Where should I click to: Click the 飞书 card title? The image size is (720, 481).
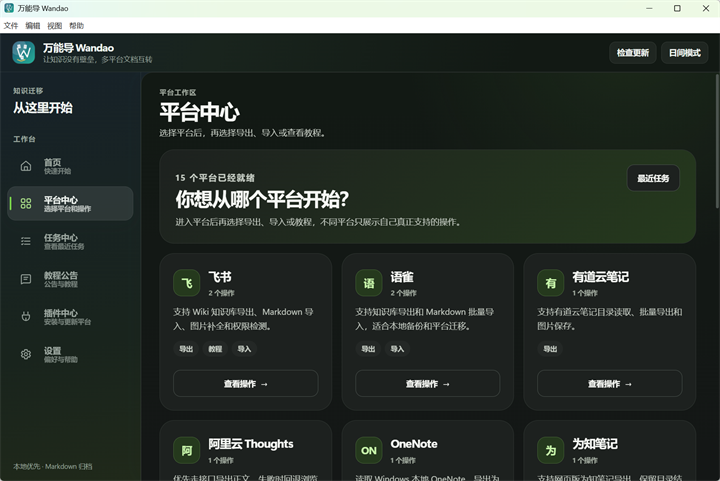pos(220,277)
